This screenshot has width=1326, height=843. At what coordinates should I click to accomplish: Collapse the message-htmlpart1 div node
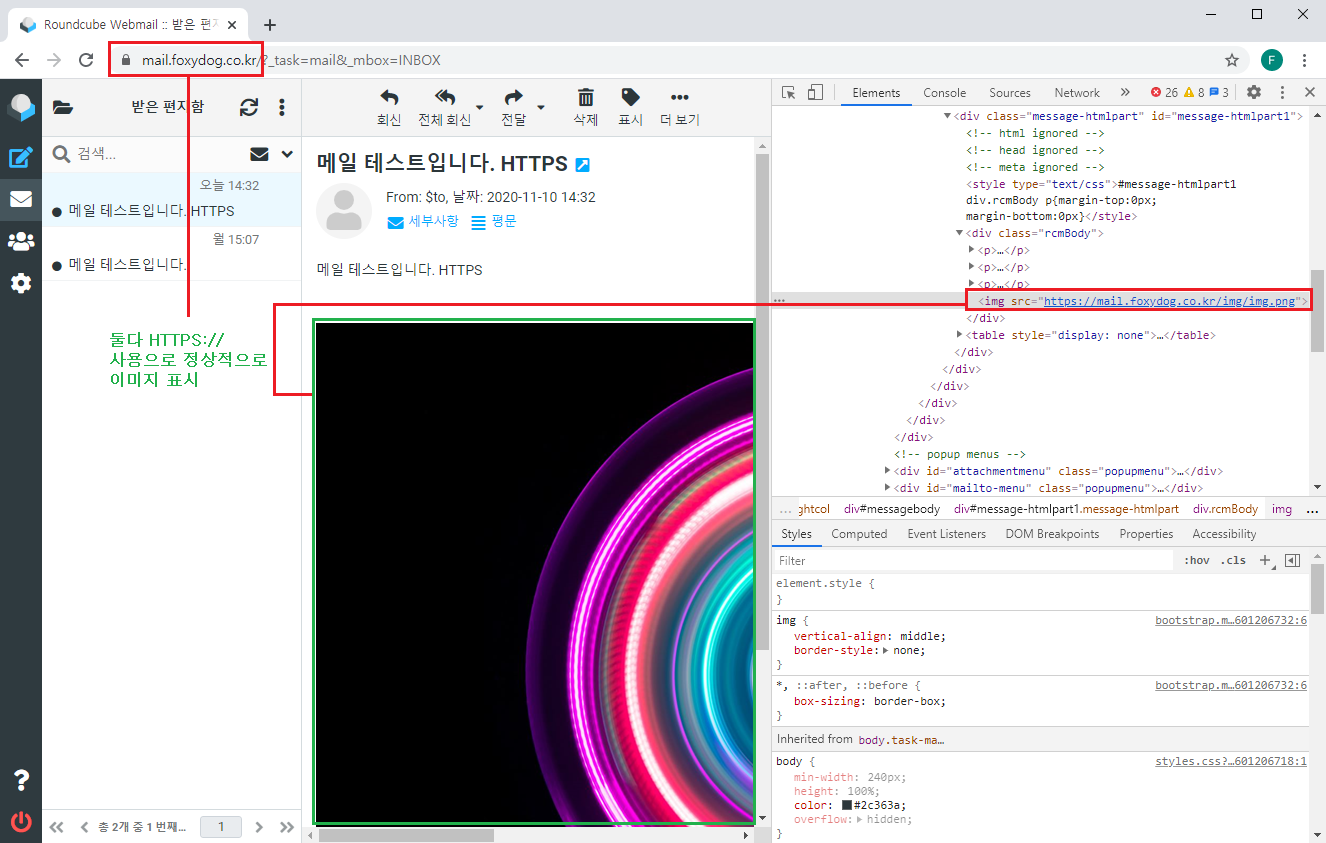pos(947,116)
